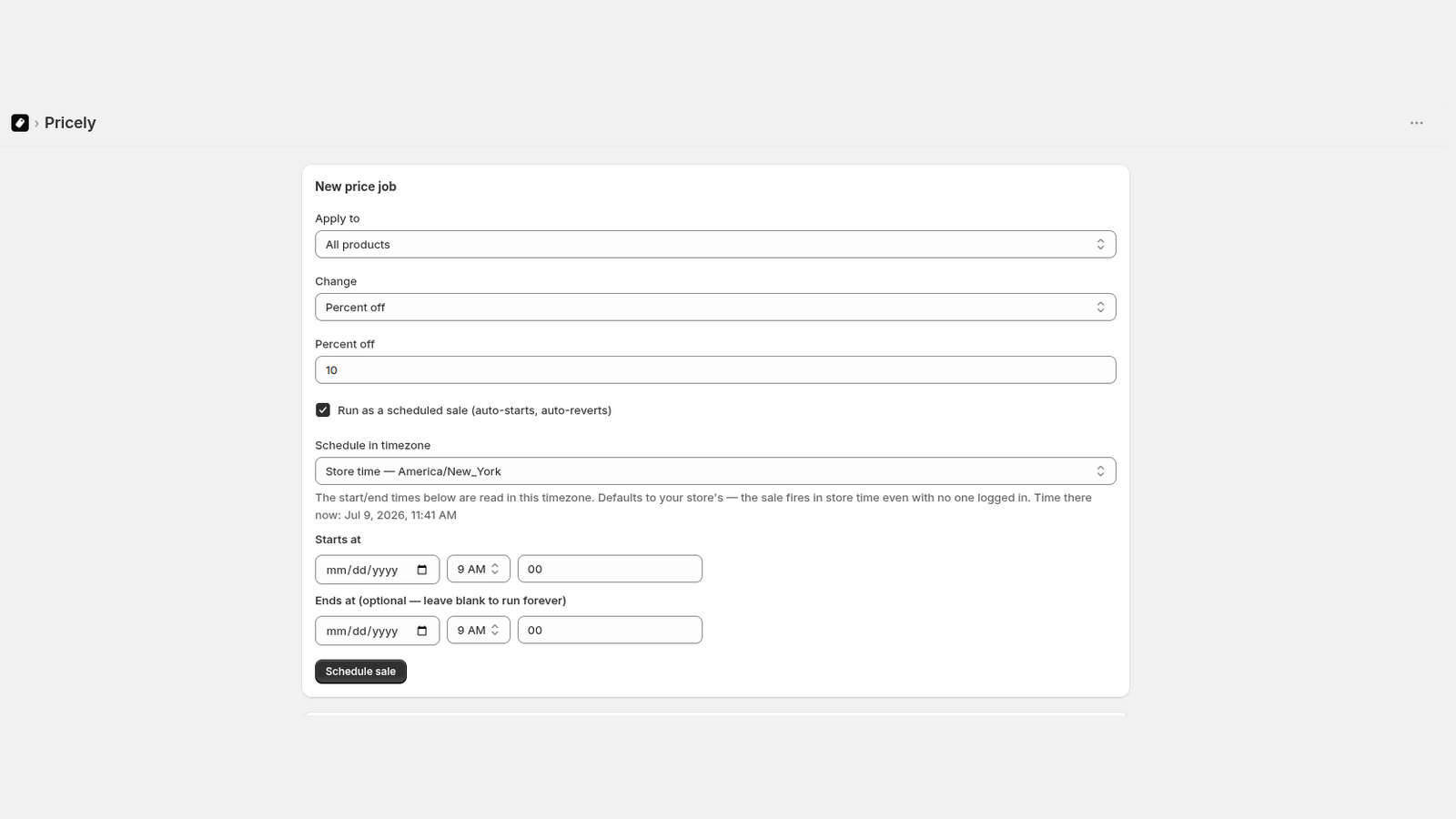The width and height of the screenshot is (1456, 819).
Task: Click the timezone select chevron icon
Action: [x=1100, y=471]
